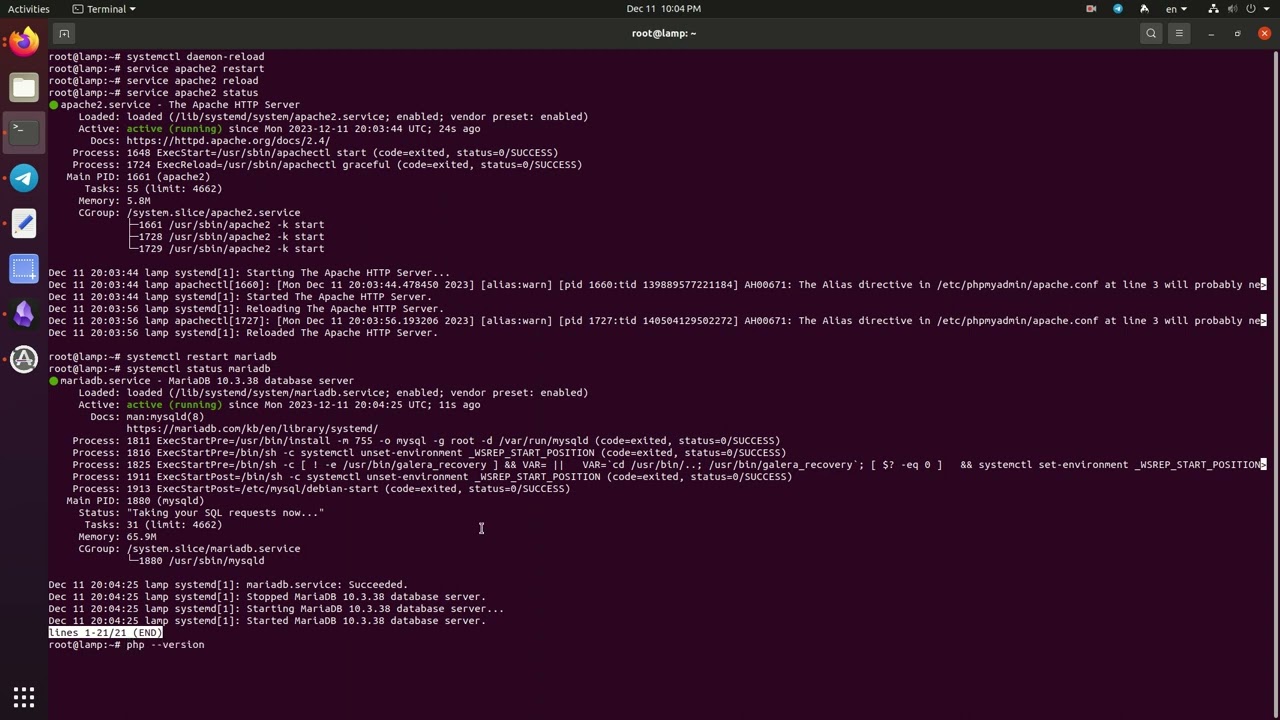Image resolution: width=1280 pixels, height=720 pixels.
Task: Open the terminal hamburger menu
Action: click(1179, 33)
